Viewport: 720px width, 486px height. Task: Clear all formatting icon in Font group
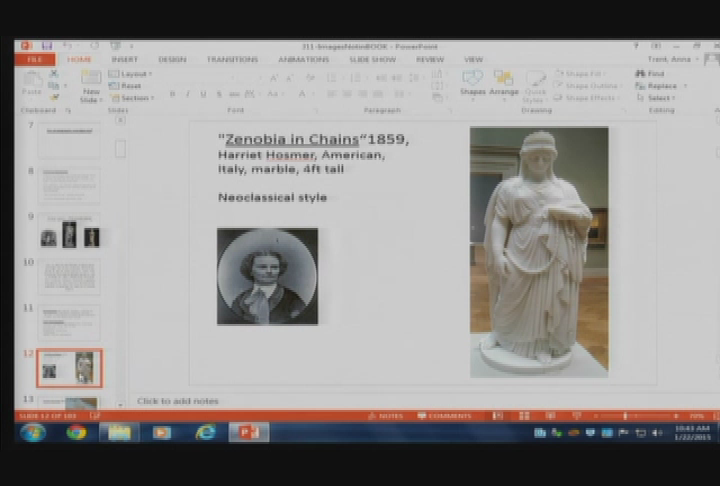coord(310,78)
